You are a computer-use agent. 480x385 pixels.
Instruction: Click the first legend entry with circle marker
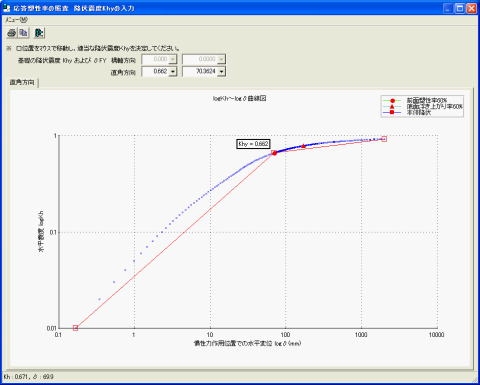pyautogui.click(x=422, y=100)
